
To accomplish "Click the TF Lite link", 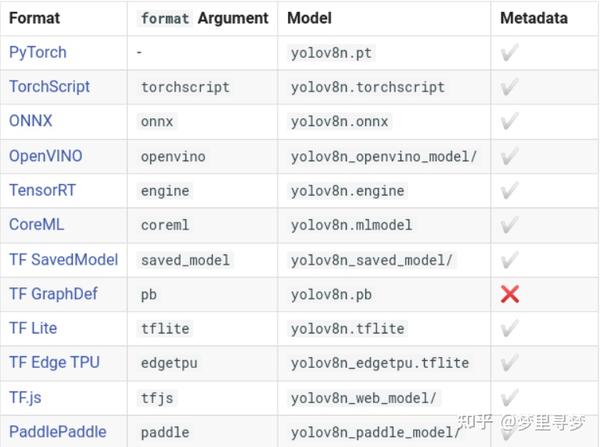I will click(x=33, y=328).
